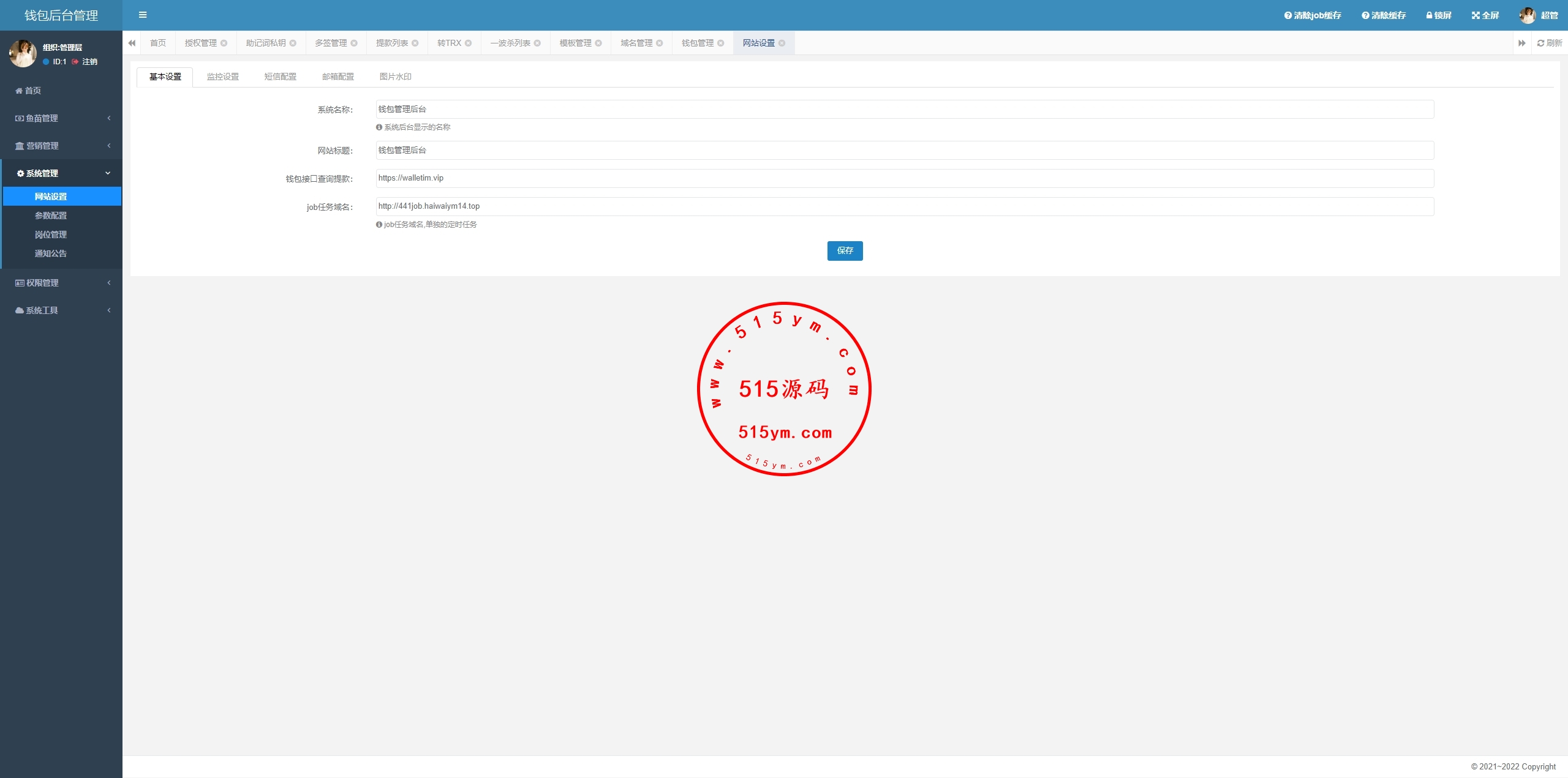Switch to the 监控设置 tab
The width and height of the screenshot is (1568, 778).
tap(223, 77)
